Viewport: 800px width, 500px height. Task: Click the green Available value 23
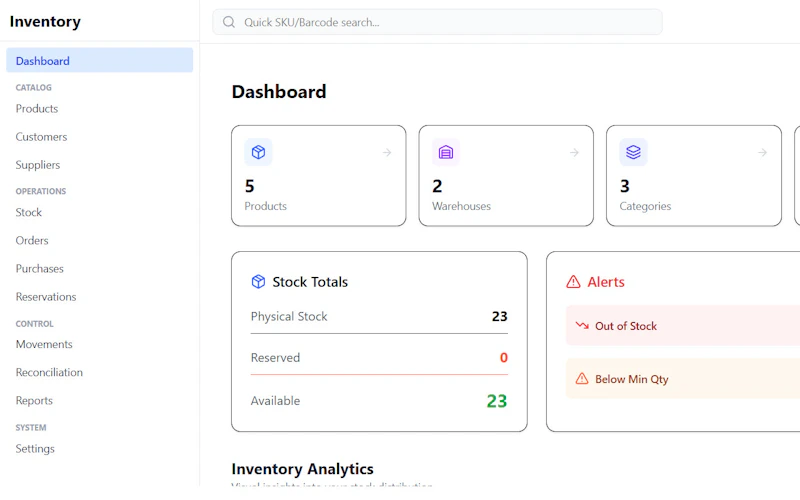(x=496, y=401)
